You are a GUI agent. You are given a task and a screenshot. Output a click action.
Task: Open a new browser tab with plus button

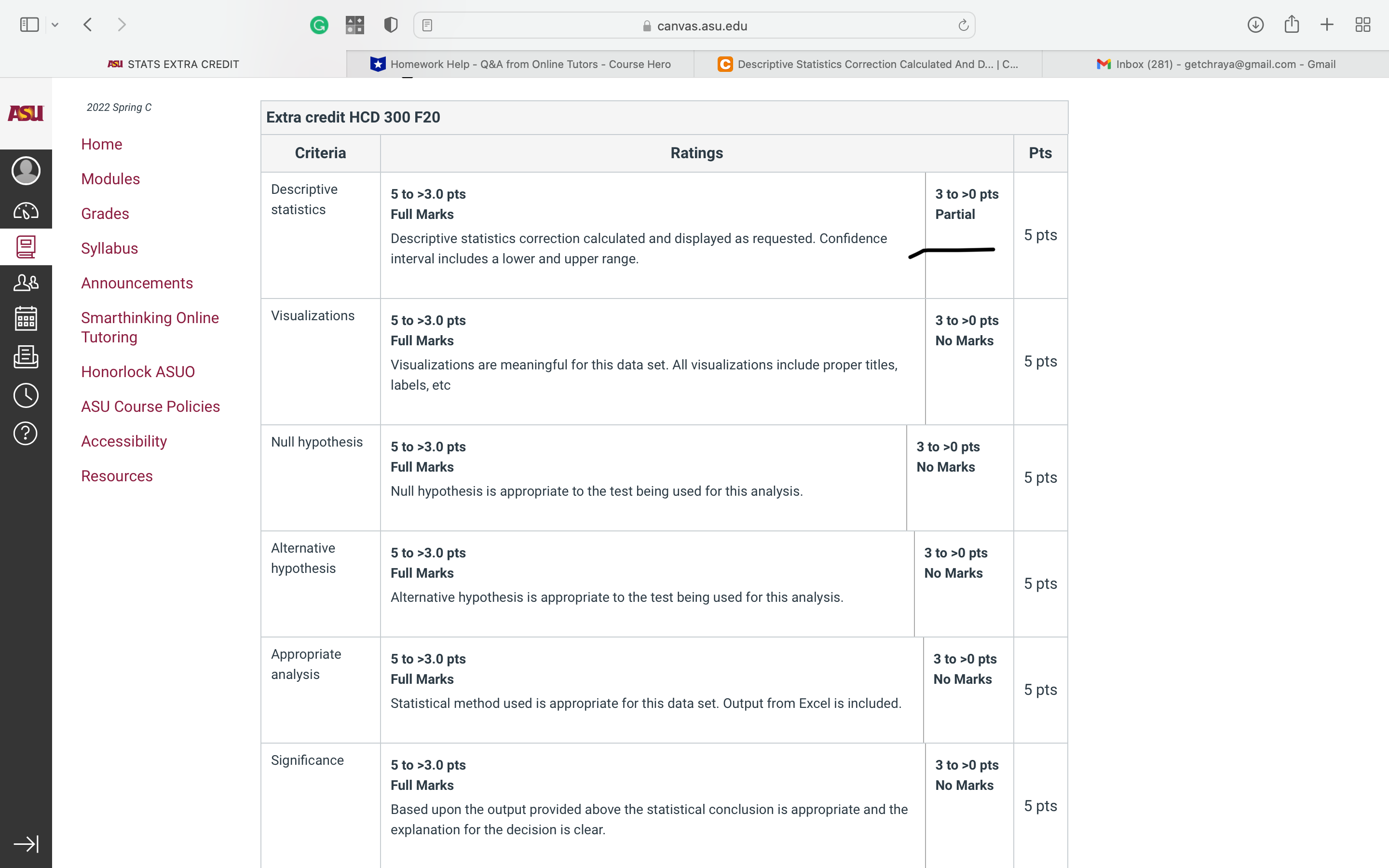[x=1326, y=25]
